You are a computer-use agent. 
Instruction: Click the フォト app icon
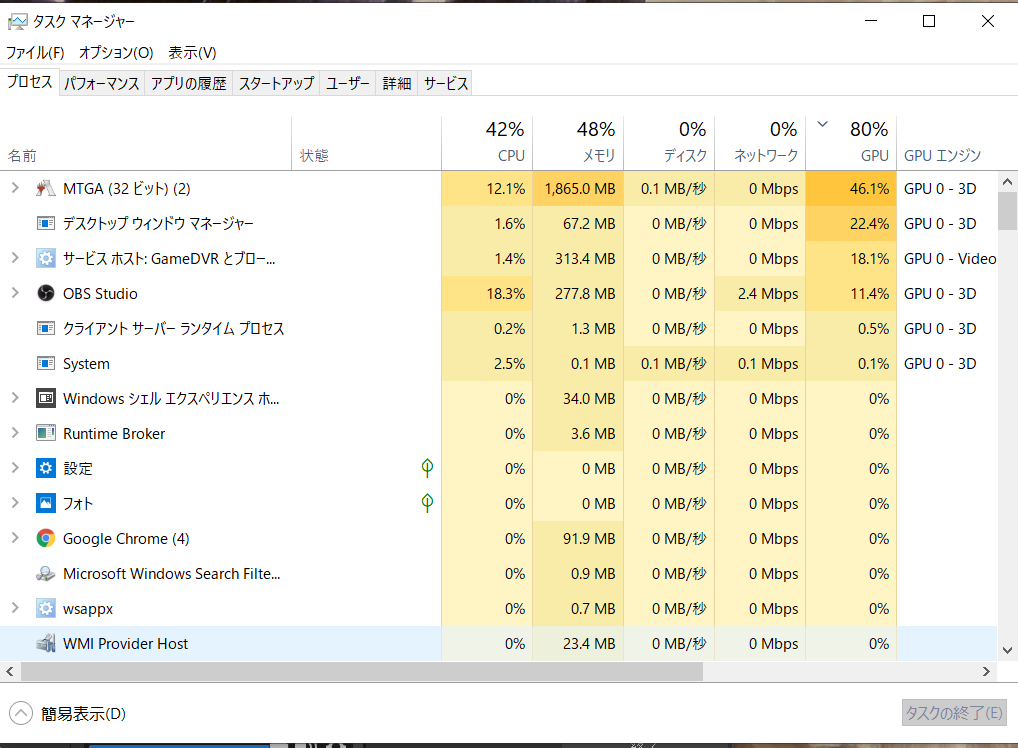(x=45, y=504)
